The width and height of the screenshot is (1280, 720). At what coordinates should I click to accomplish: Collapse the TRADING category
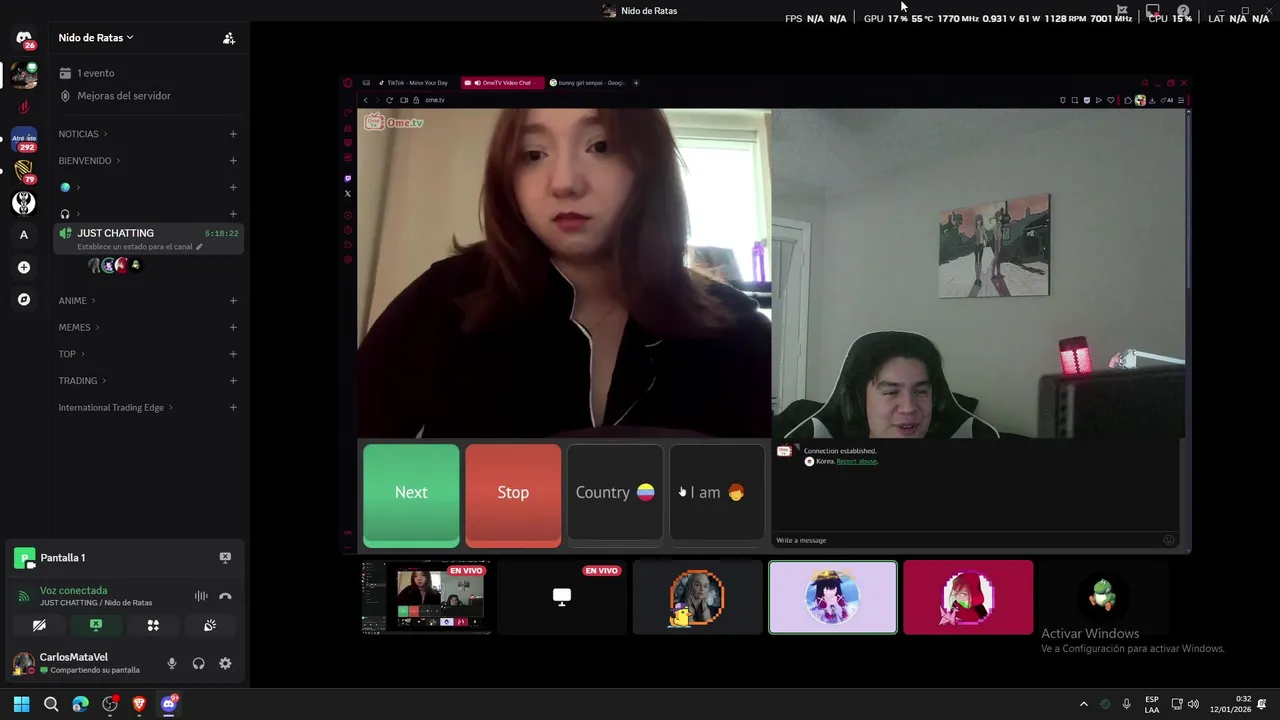click(82, 381)
